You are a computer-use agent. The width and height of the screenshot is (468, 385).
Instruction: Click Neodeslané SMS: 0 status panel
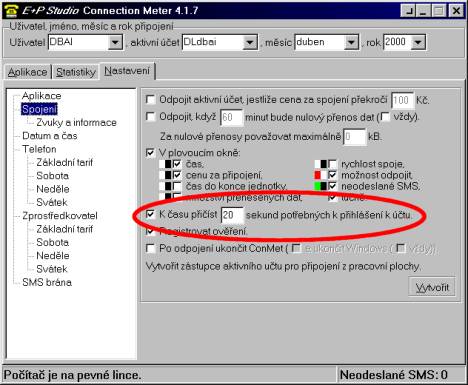[401, 375]
